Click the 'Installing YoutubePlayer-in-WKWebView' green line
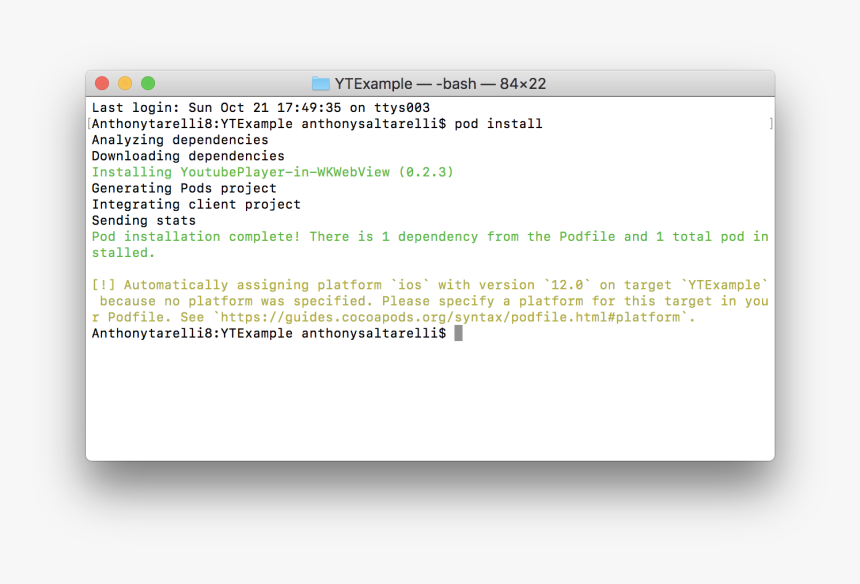Image resolution: width=860 pixels, height=584 pixels. click(x=273, y=172)
